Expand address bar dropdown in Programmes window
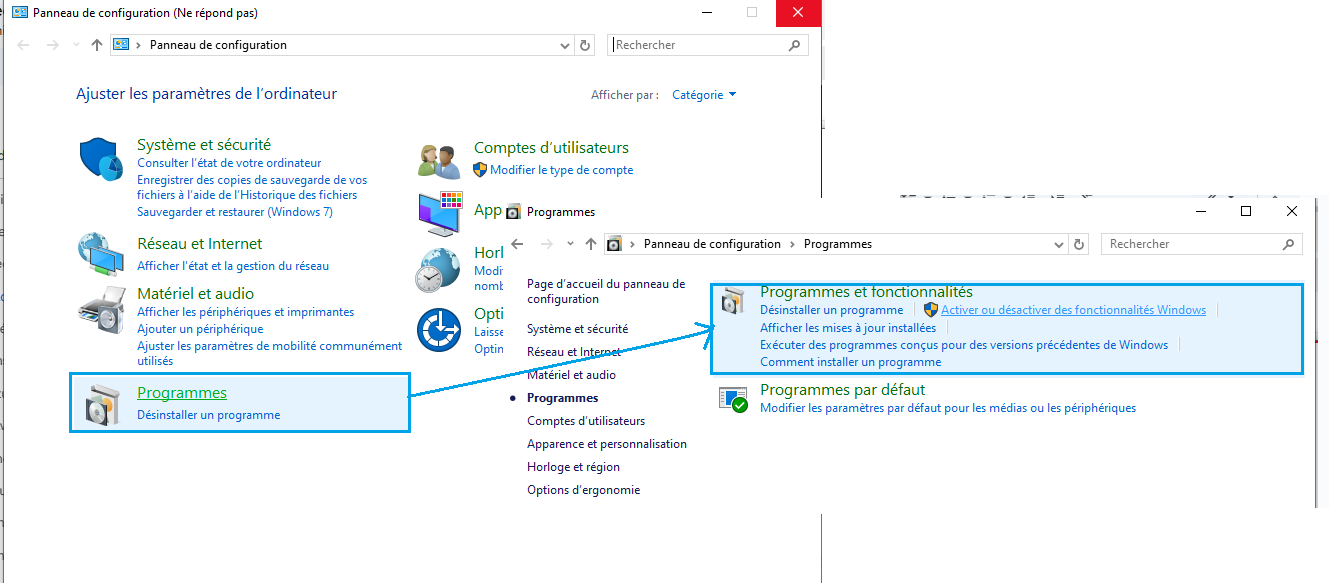Image resolution: width=1329 pixels, height=583 pixels. [x=1059, y=244]
